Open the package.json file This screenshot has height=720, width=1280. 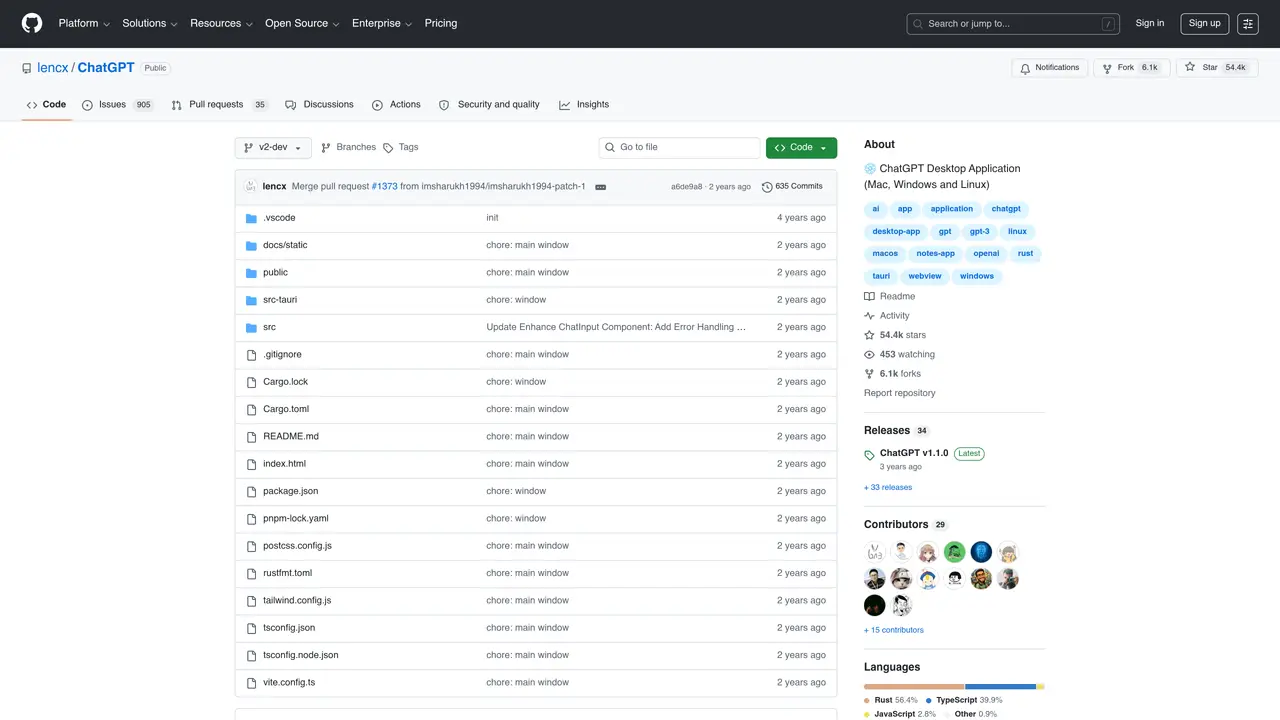291,491
